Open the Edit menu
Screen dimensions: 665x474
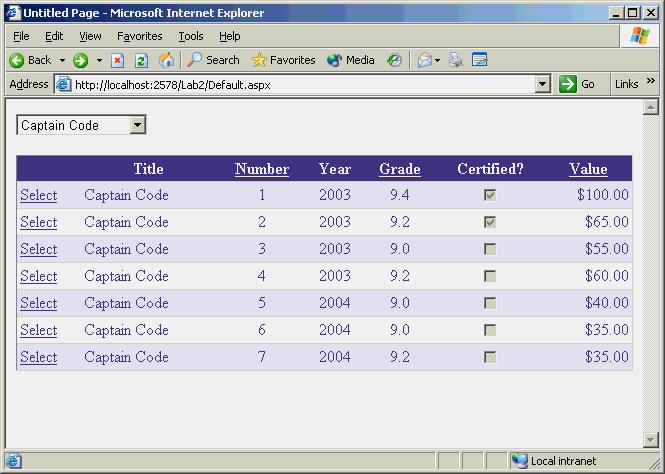[54, 36]
